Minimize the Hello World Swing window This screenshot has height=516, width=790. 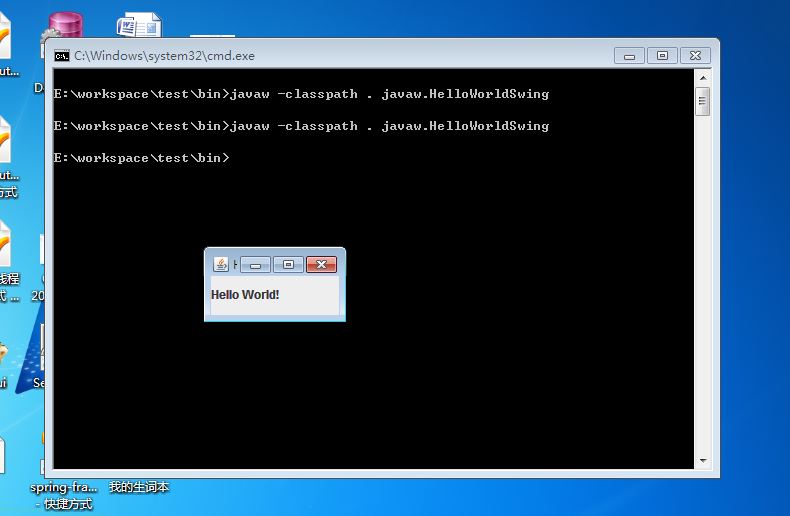pos(255,265)
